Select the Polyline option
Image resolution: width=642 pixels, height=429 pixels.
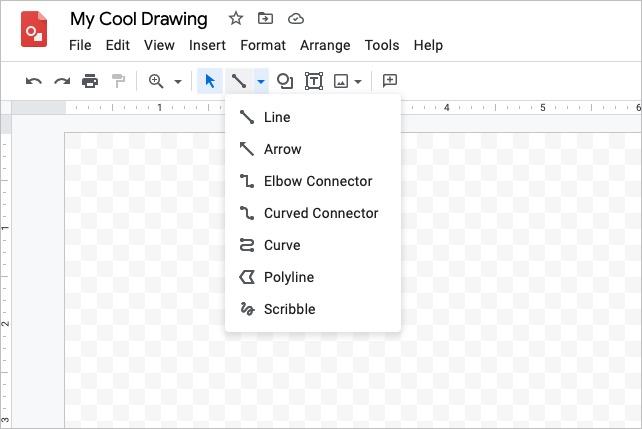click(313, 277)
